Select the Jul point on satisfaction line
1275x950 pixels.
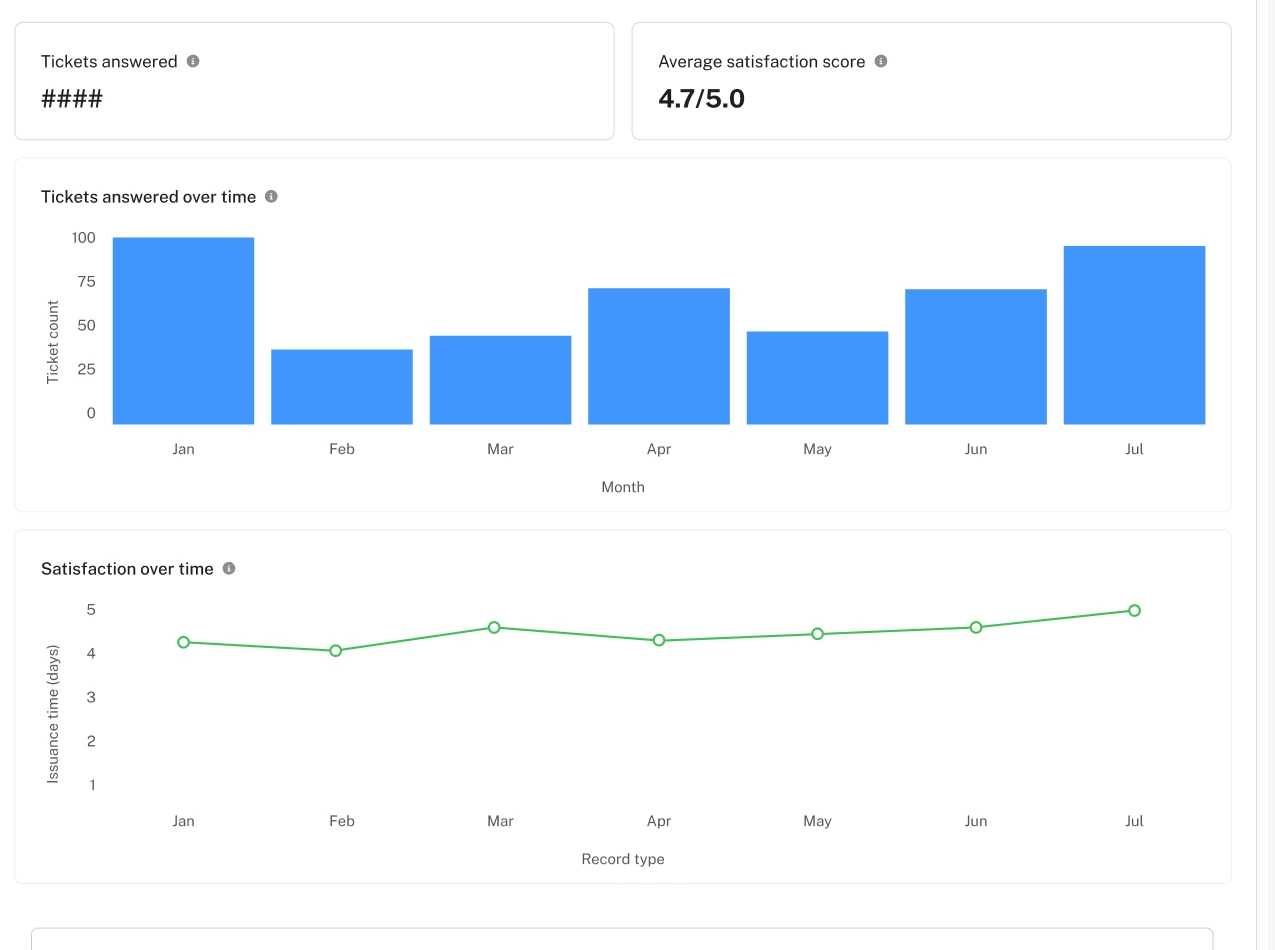pyautogui.click(x=1134, y=610)
